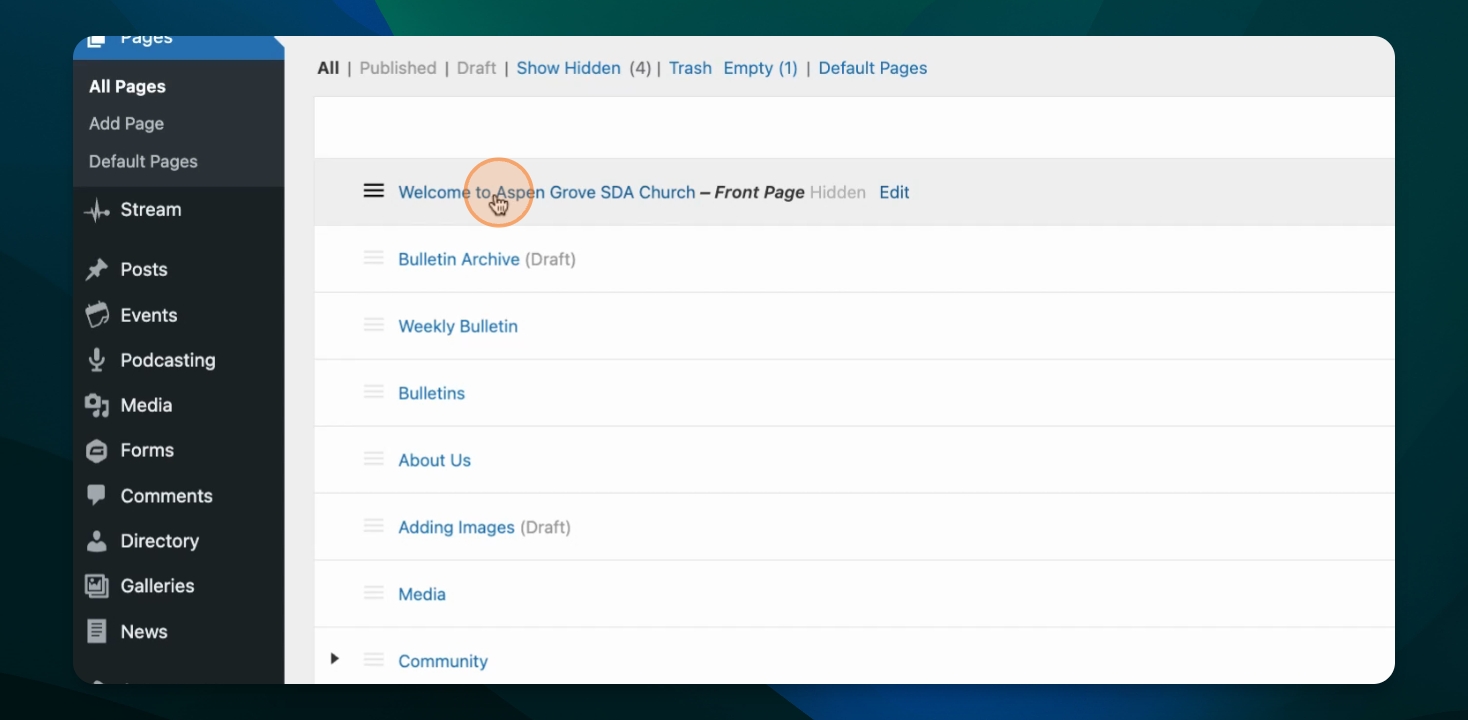The width and height of the screenshot is (1468, 720).
Task: Click the Media sidebar icon
Action: (97, 405)
